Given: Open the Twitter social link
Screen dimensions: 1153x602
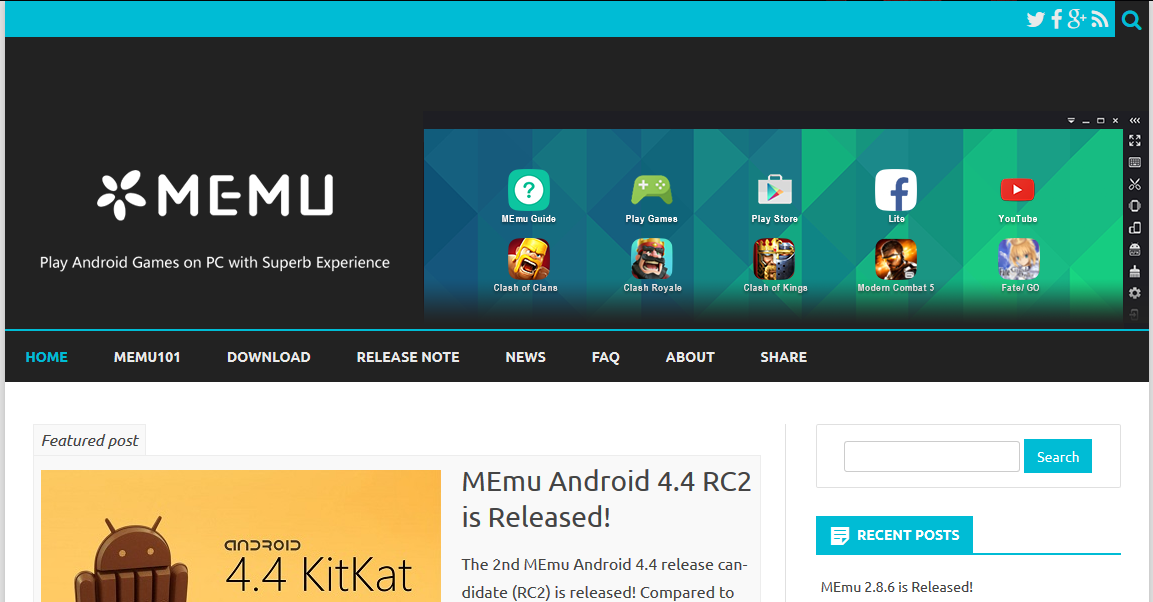Looking at the screenshot, I should click(1035, 19).
